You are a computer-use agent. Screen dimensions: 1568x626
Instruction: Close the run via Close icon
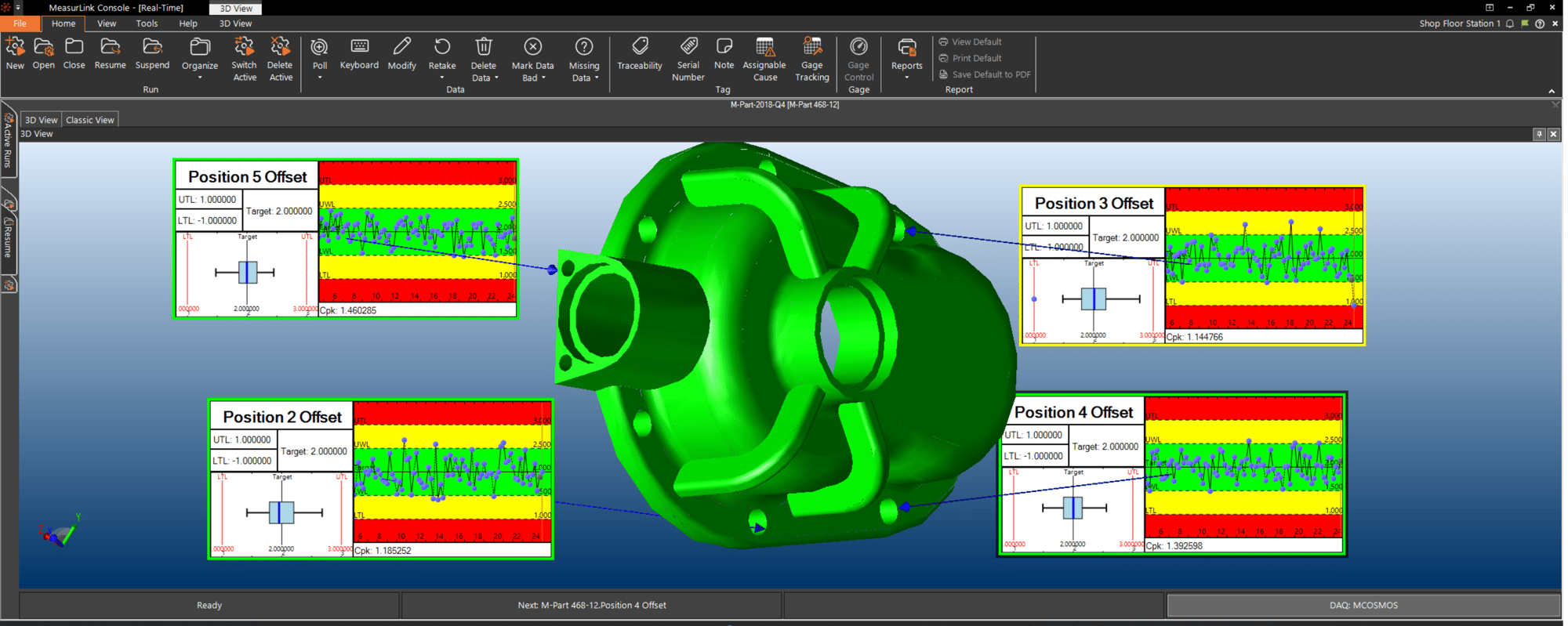[x=74, y=53]
